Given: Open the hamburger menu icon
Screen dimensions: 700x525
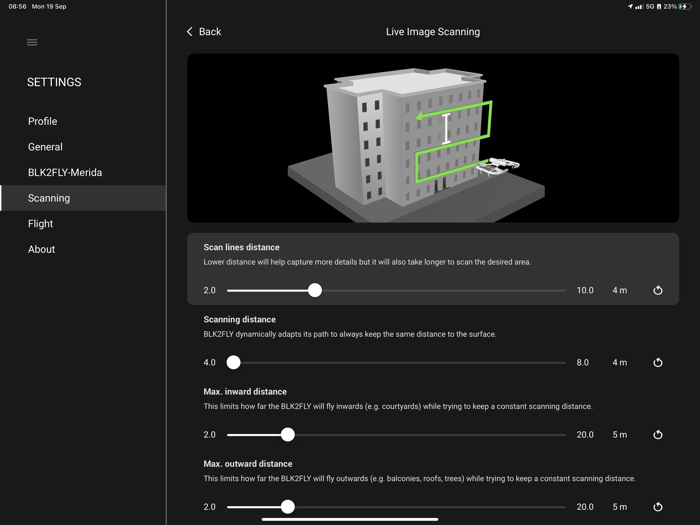Looking at the screenshot, I should pos(32,42).
